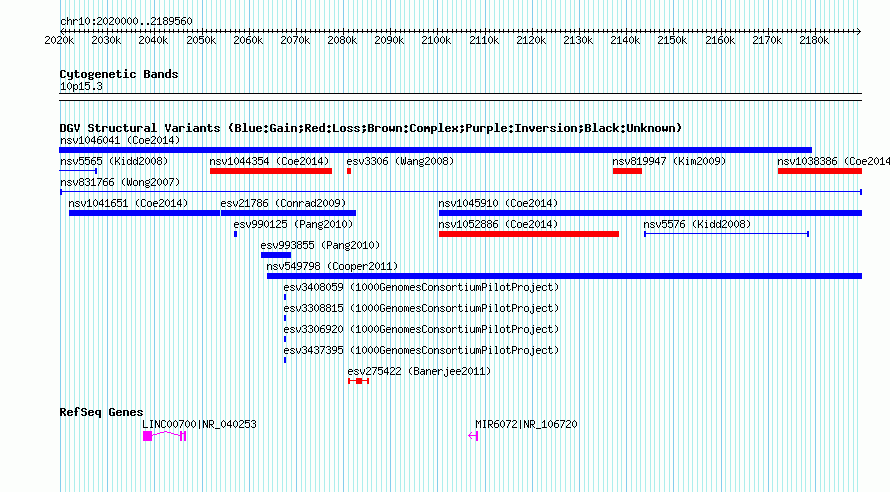Screen dimensions: 890x492
Task: Click the thin nsv5576 gain line
Action: click(x=727, y=234)
